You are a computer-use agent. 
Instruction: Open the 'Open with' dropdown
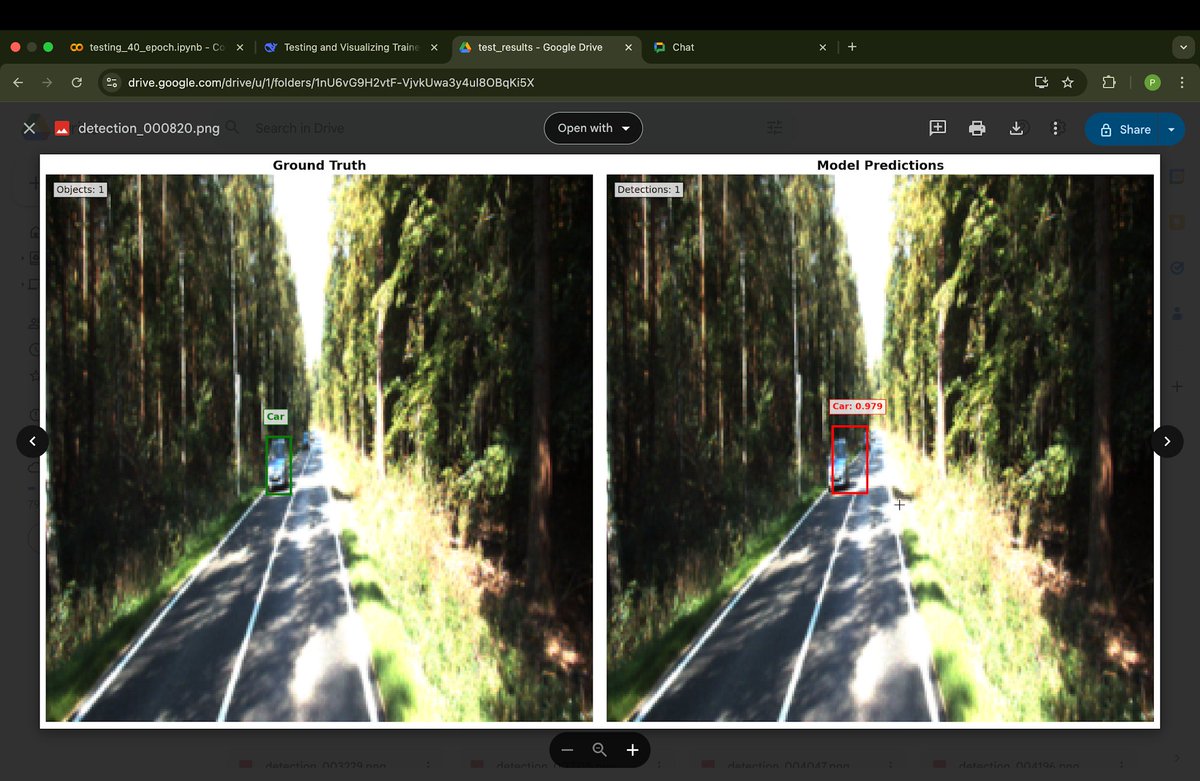click(x=592, y=128)
